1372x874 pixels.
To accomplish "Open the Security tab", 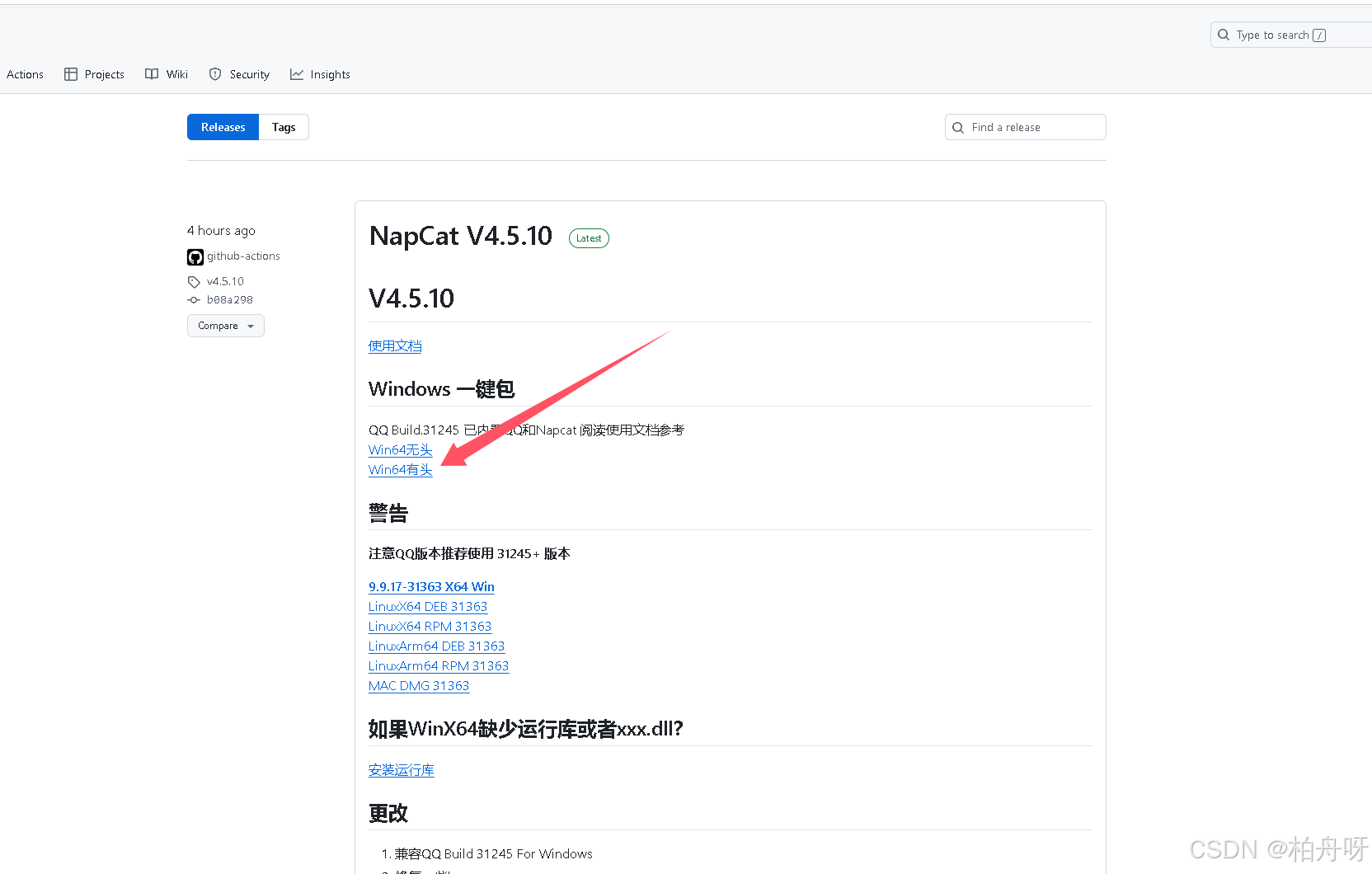I will [239, 74].
